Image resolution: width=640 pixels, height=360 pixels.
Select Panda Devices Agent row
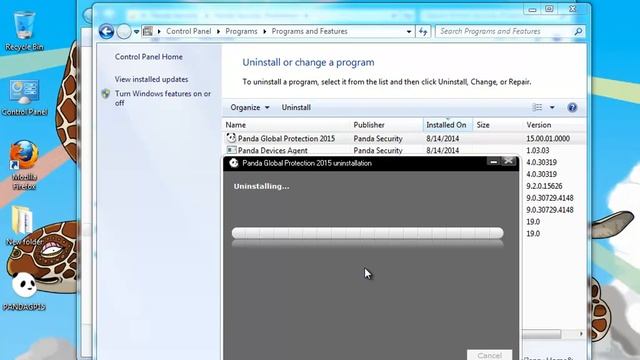point(404,150)
